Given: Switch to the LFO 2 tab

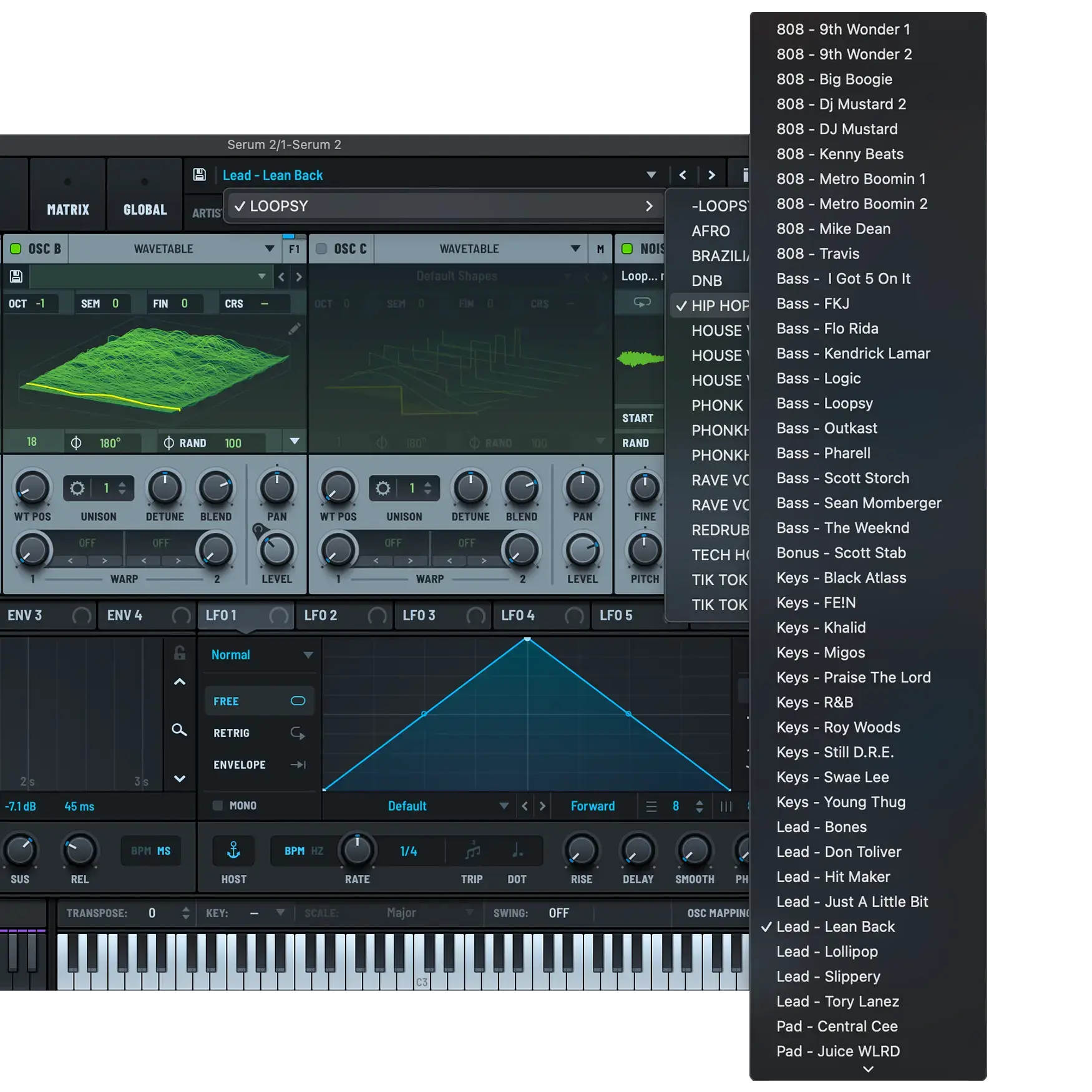Looking at the screenshot, I should click(x=321, y=615).
